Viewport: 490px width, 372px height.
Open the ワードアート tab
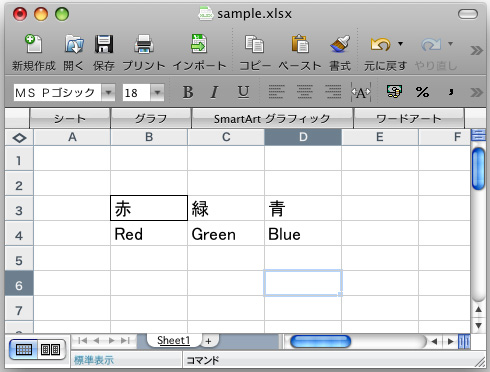tap(409, 118)
